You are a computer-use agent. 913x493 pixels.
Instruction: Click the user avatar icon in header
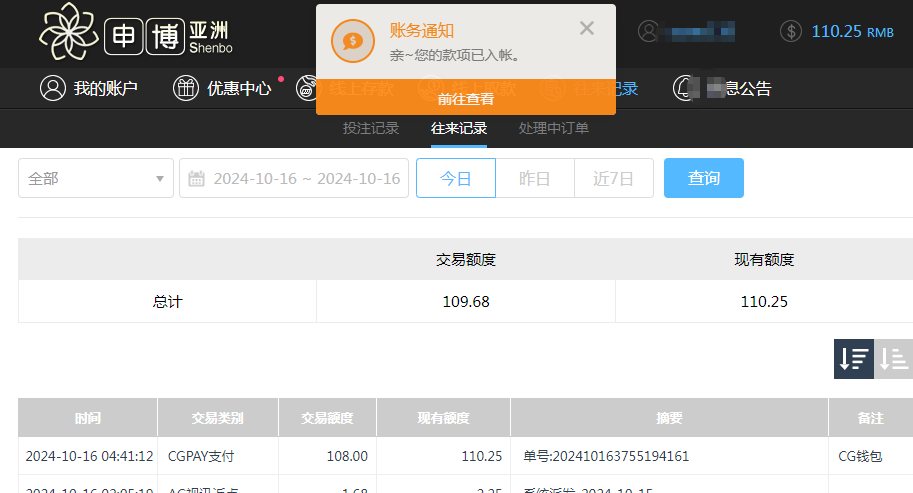coord(650,31)
